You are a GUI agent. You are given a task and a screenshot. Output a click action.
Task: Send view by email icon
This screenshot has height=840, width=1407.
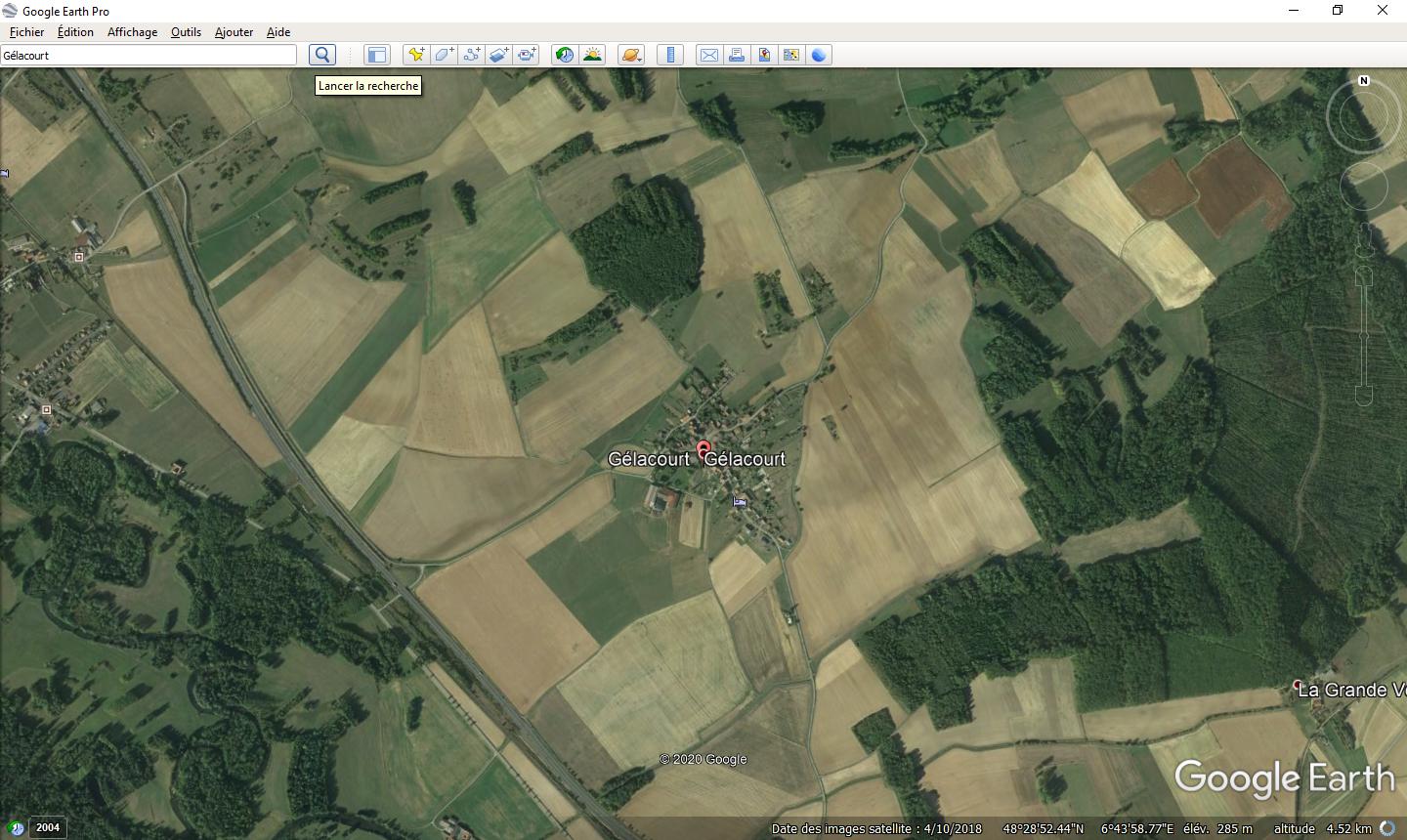(x=709, y=55)
